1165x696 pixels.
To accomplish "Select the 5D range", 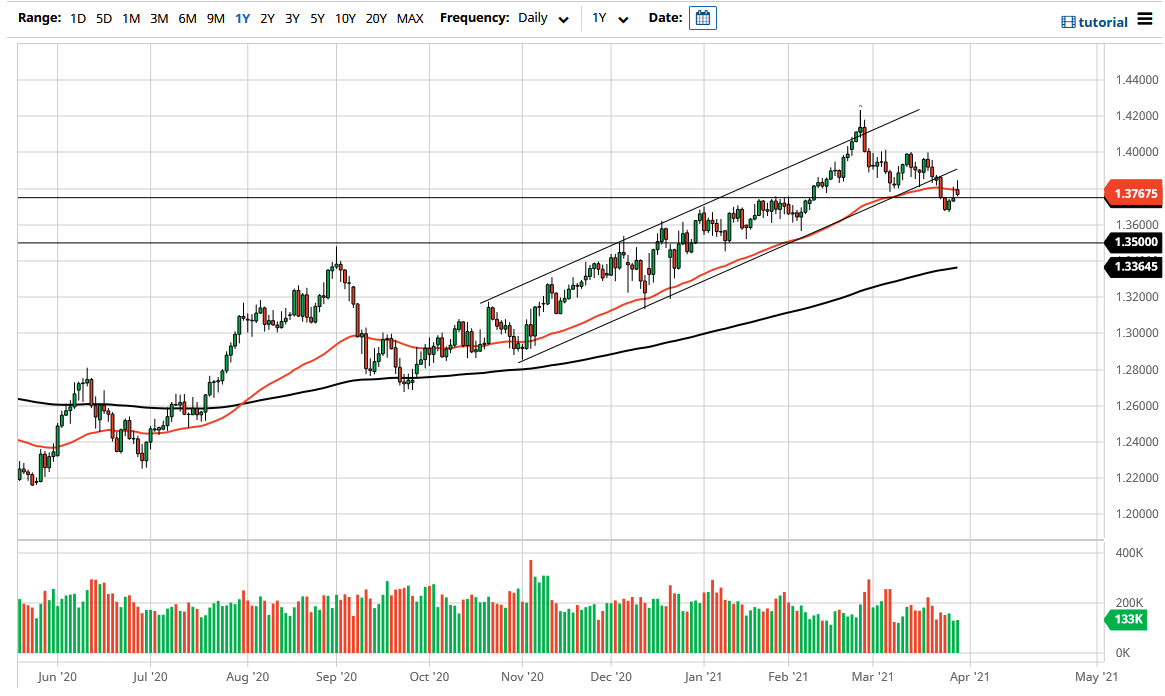I will point(103,18).
